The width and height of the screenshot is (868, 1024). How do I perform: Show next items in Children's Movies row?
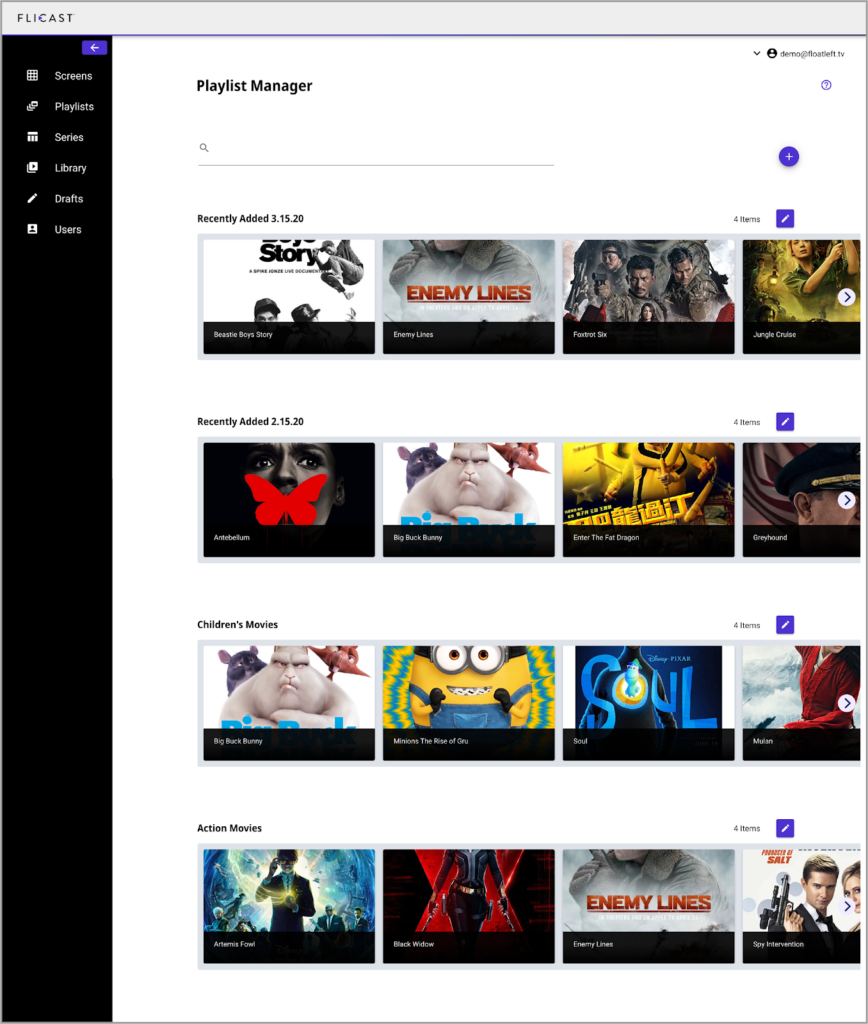pos(846,703)
